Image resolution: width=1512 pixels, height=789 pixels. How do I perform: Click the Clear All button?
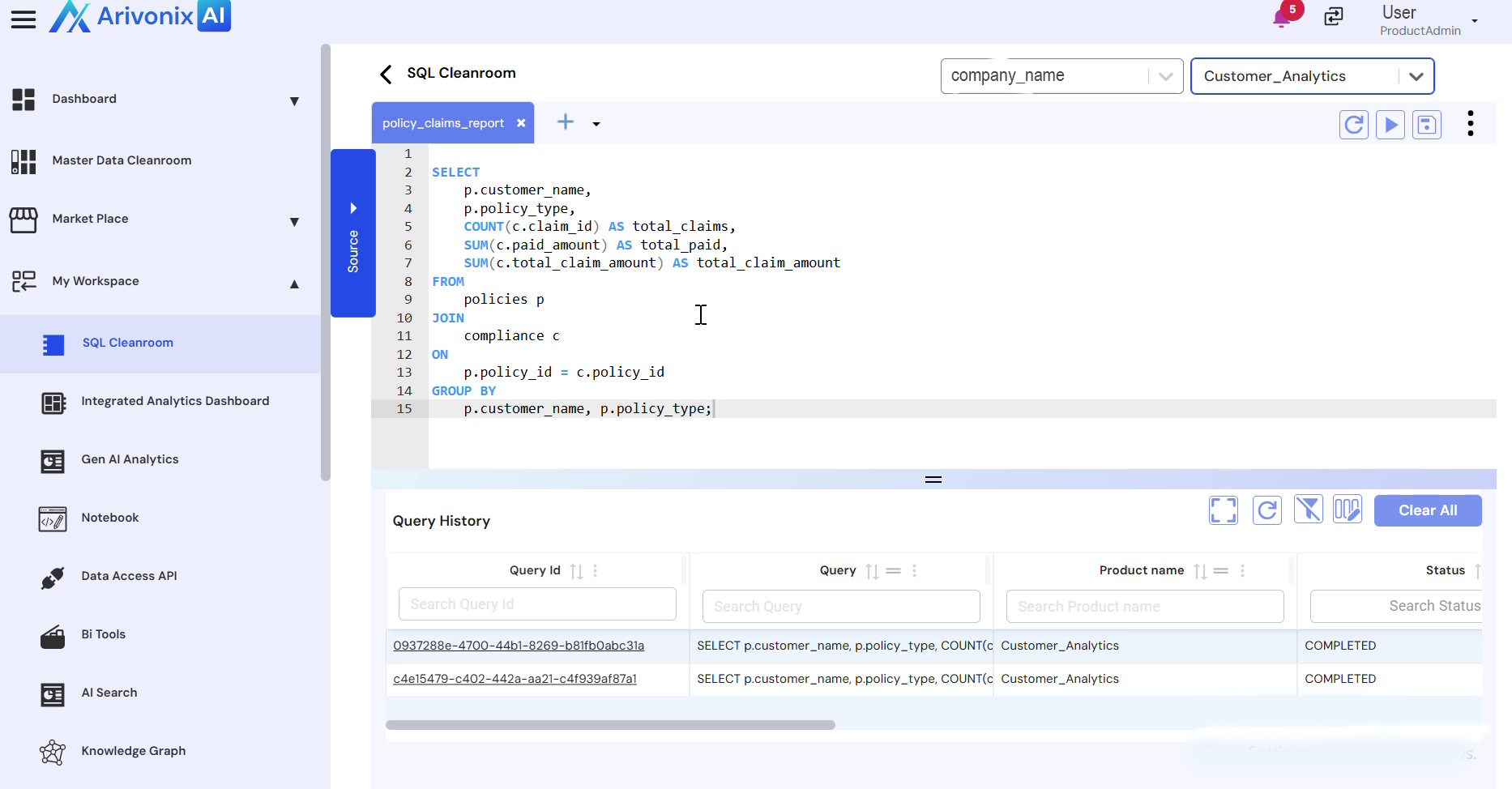1427,510
